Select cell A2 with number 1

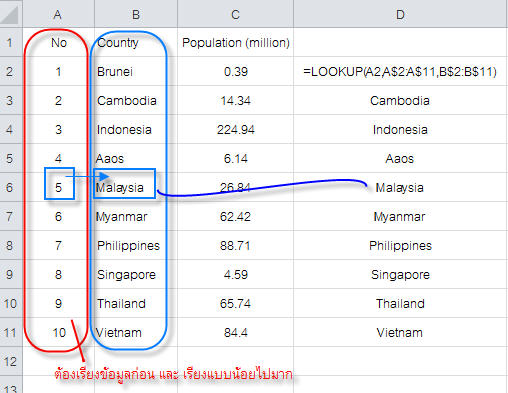click(59, 71)
